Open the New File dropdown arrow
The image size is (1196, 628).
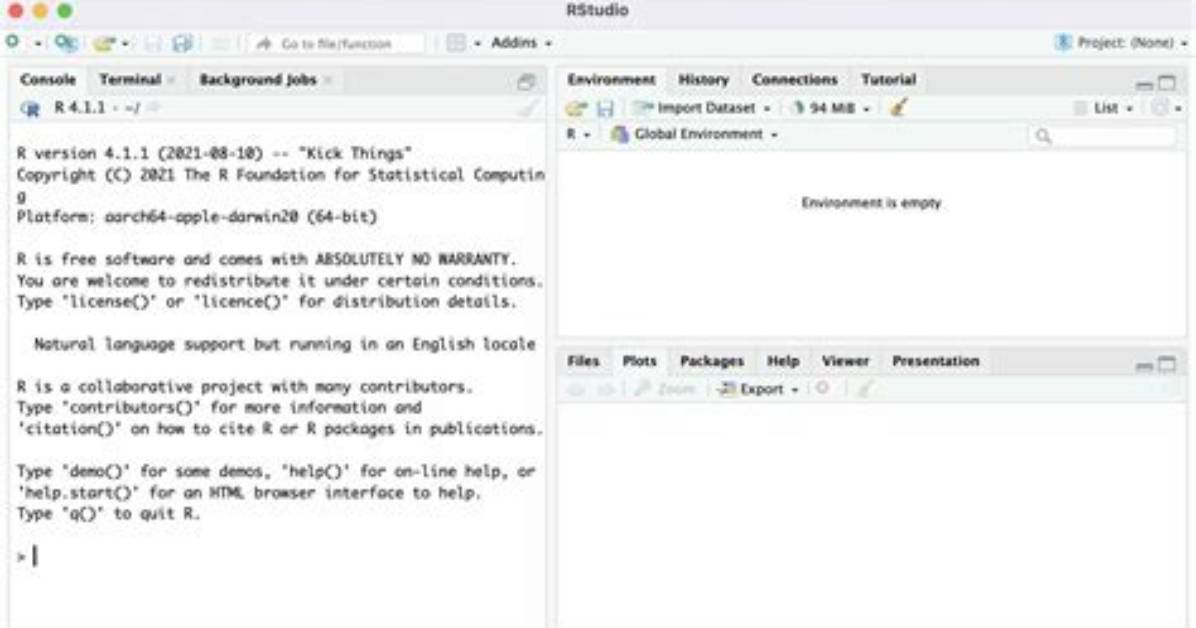[37, 43]
